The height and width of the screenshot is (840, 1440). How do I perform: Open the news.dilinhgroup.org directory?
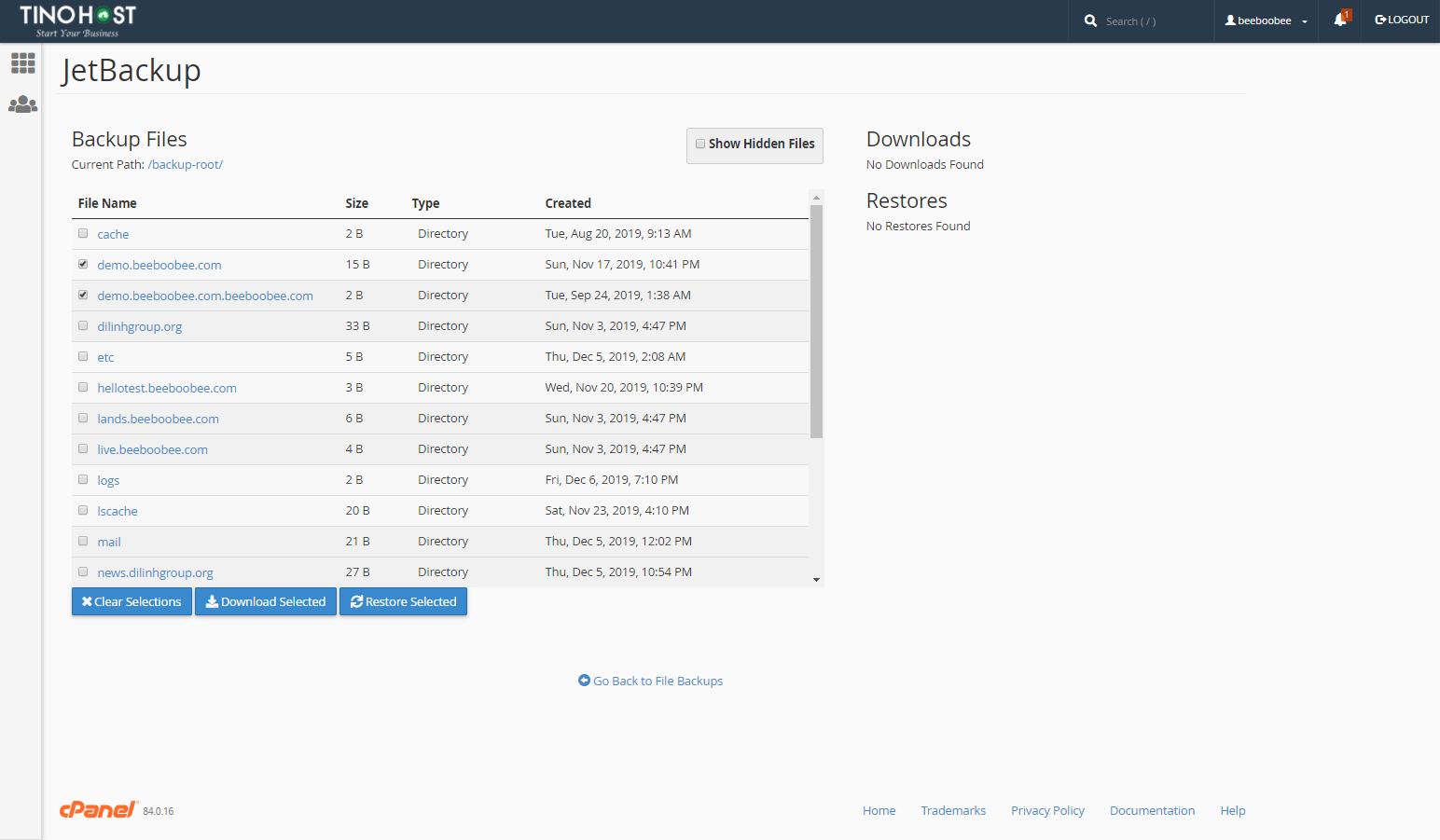pyautogui.click(x=156, y=572)
